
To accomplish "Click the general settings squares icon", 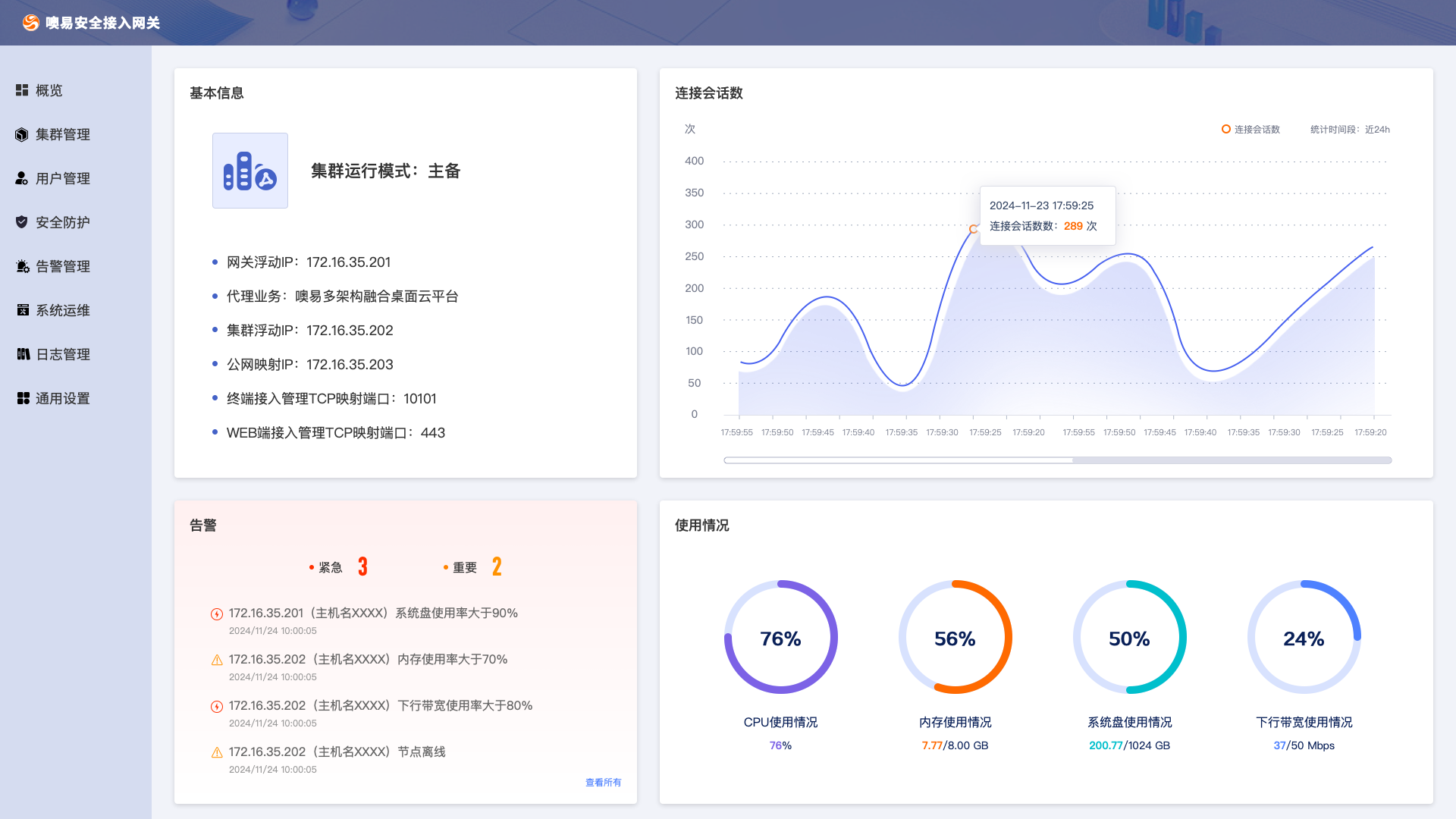I will click(x=24, y=398).
